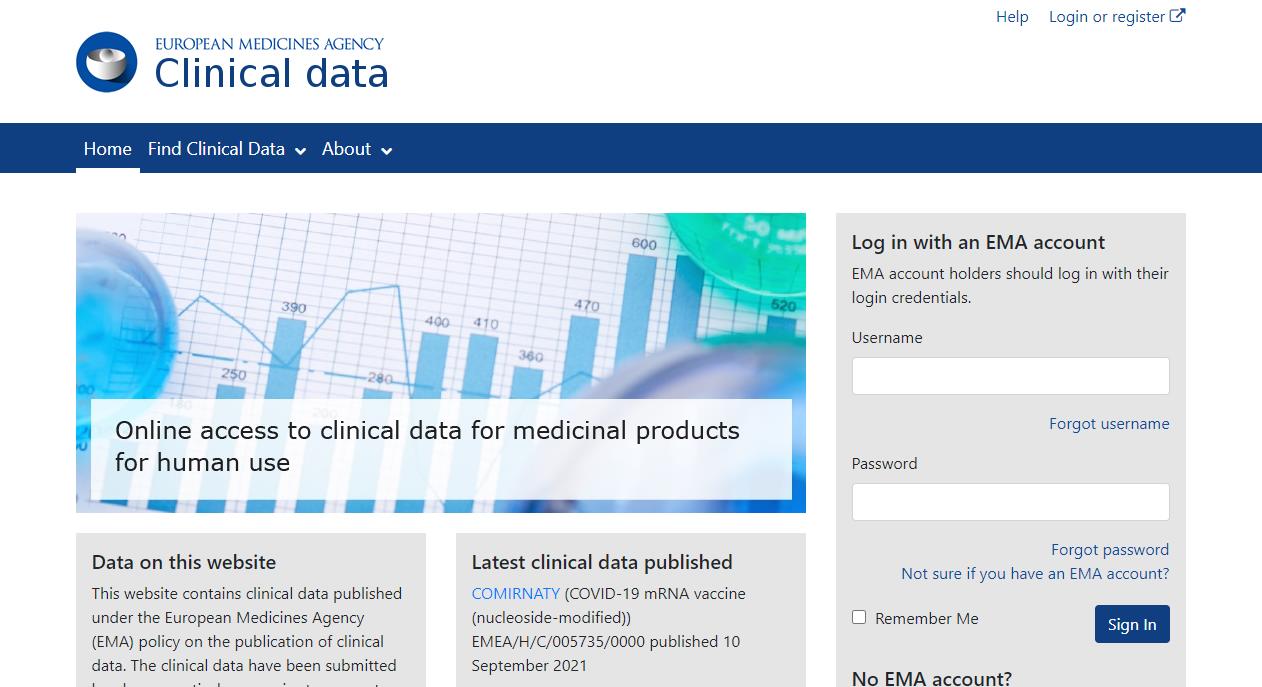Click the chevron next to Find Clinical Data

(301, 150)
